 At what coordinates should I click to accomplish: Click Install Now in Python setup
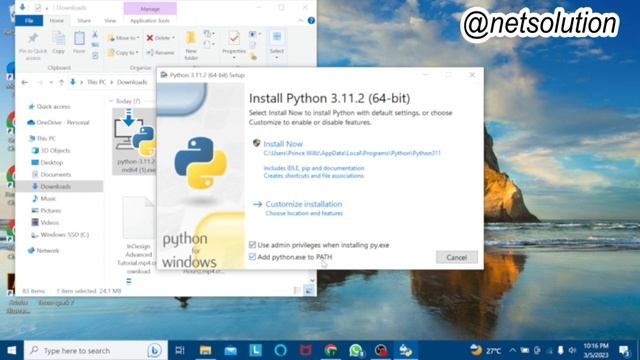283,144
